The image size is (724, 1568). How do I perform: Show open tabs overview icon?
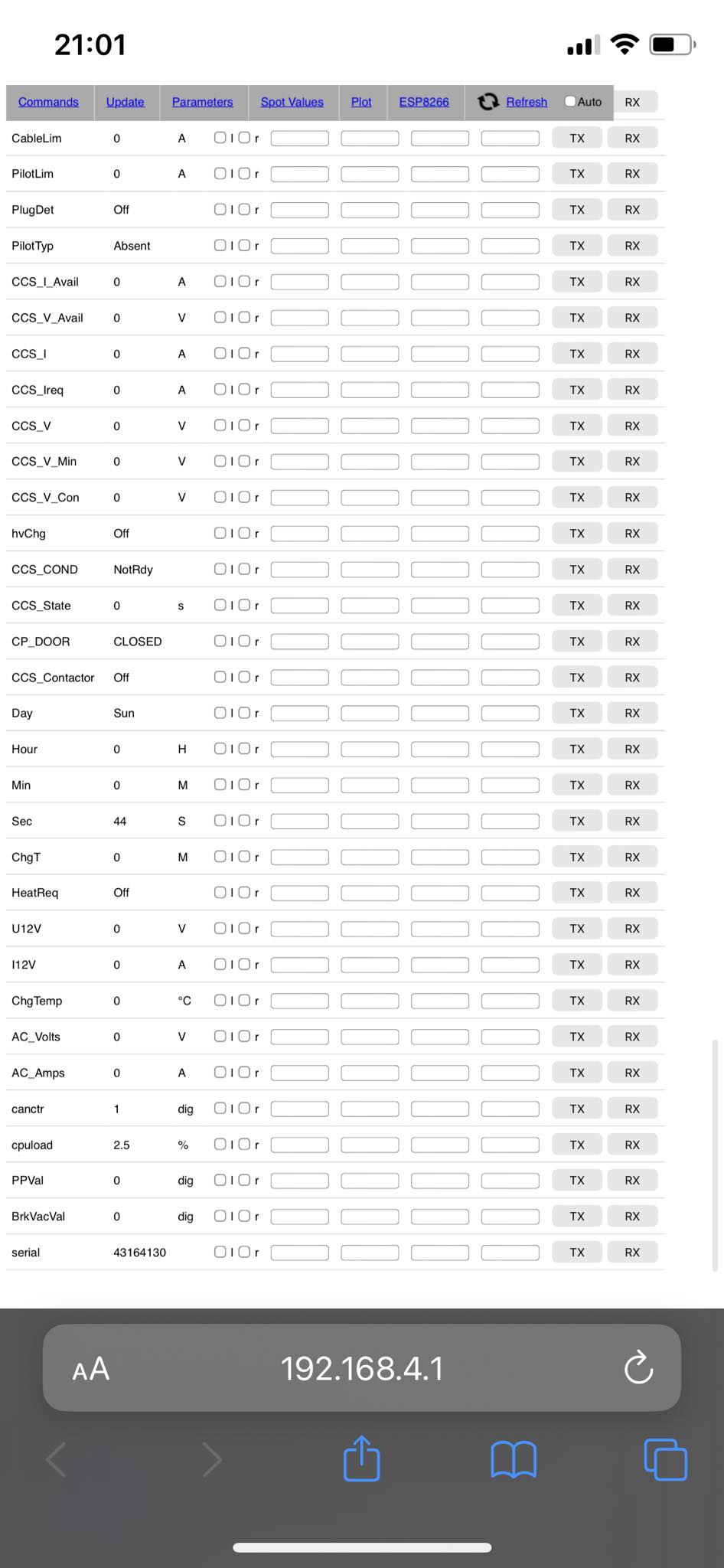tap(665, 1459)
